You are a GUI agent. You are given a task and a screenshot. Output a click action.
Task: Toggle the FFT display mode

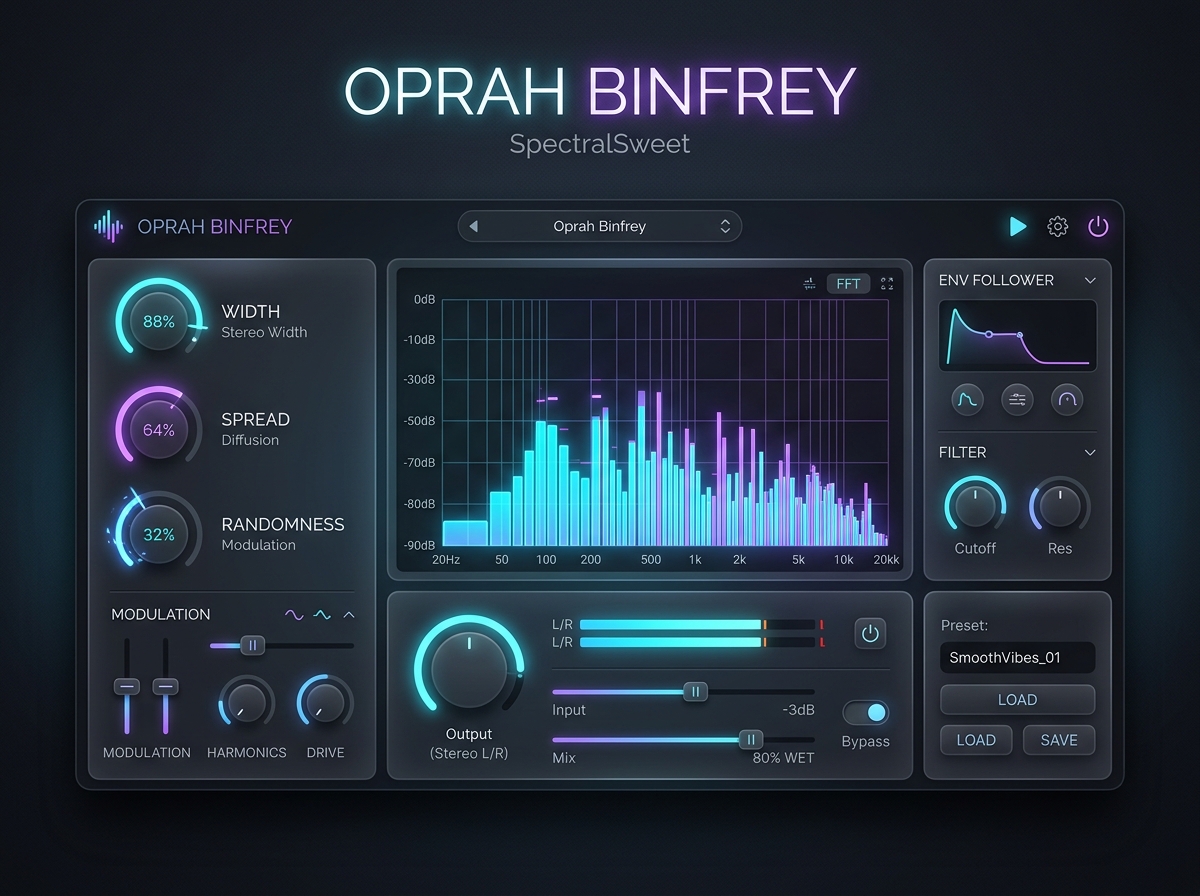pos(848,284)
